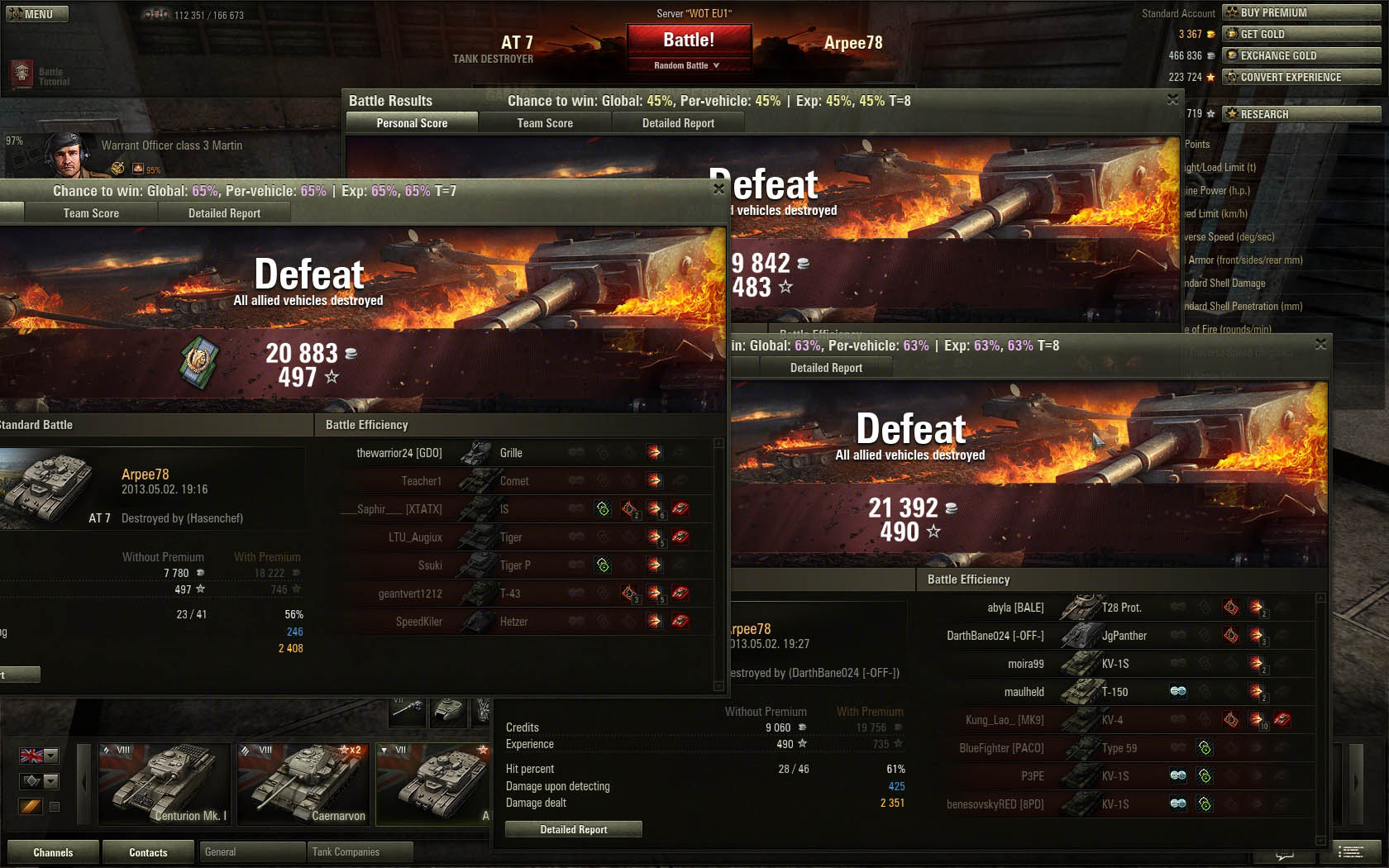Click the spotted icon on the maulheld T-150 row
The height and width of the screenshot is (868, 1389).
point(1178,691)
